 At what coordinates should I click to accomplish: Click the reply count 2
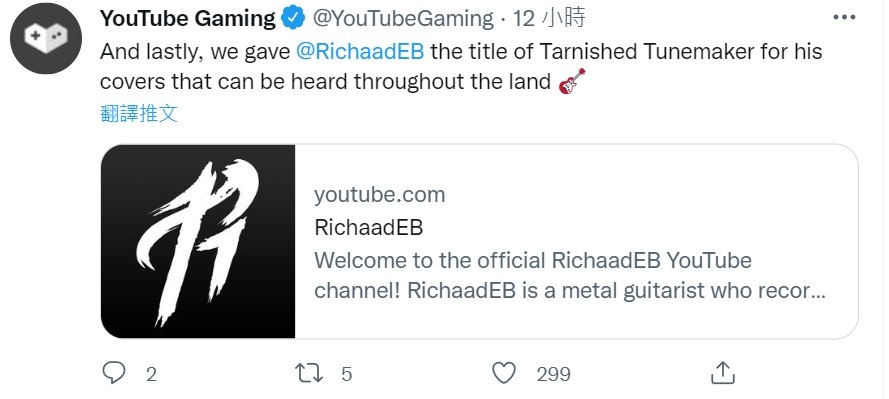click(151, 374)
